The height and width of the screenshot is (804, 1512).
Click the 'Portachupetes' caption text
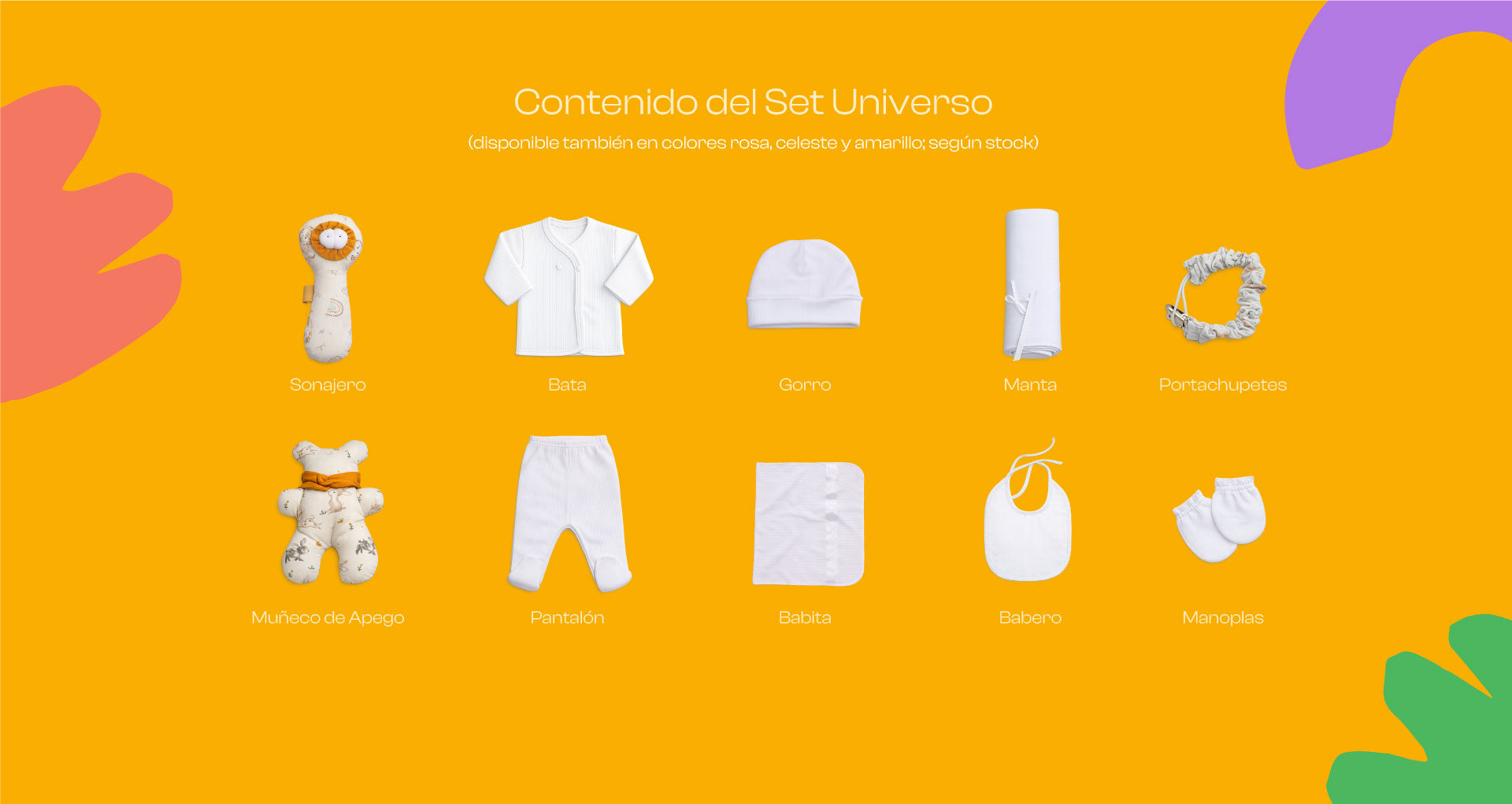[1222, 385]
